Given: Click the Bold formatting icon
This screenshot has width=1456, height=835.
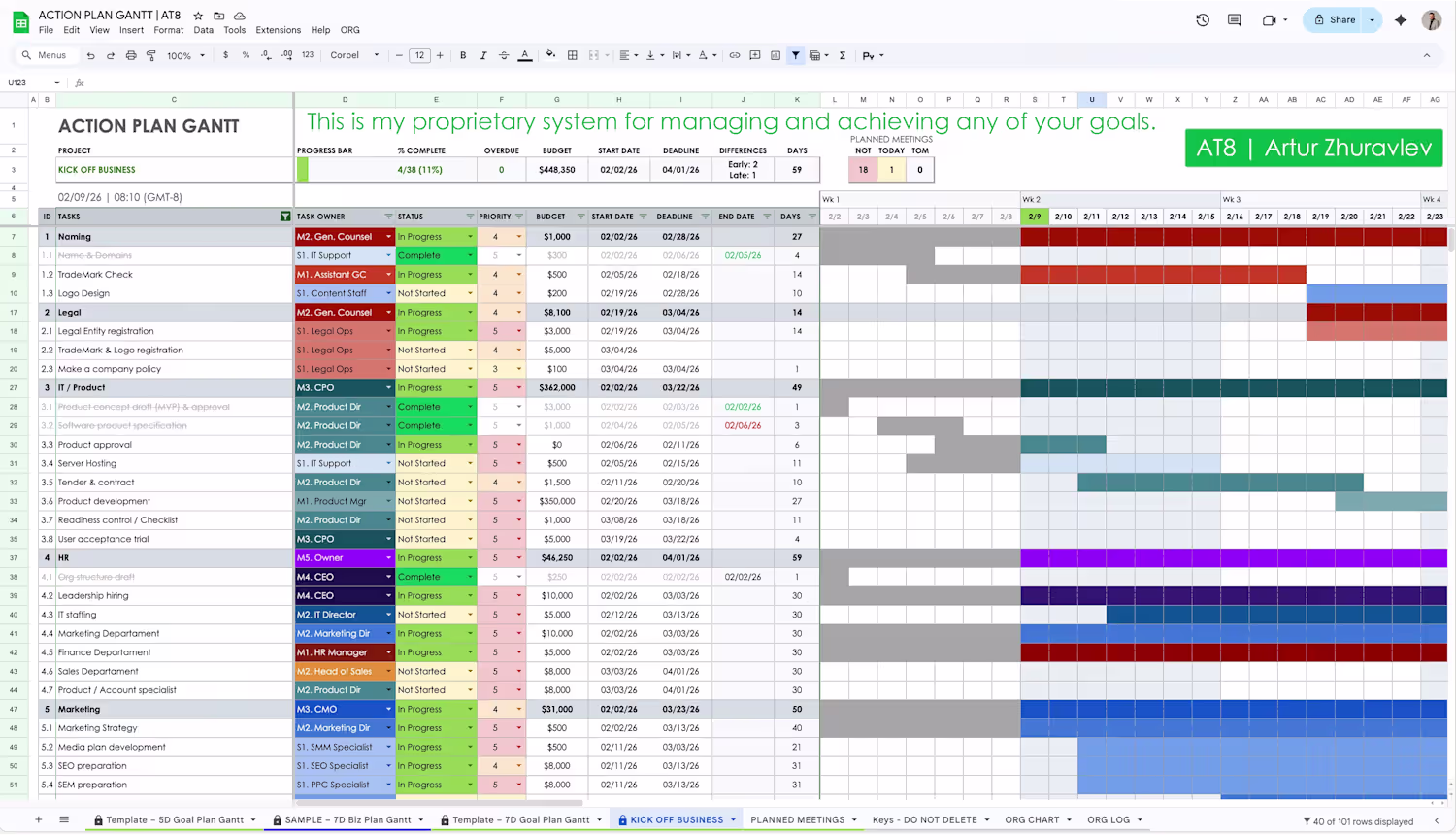Looking at the screenshot, I should 463,55.
